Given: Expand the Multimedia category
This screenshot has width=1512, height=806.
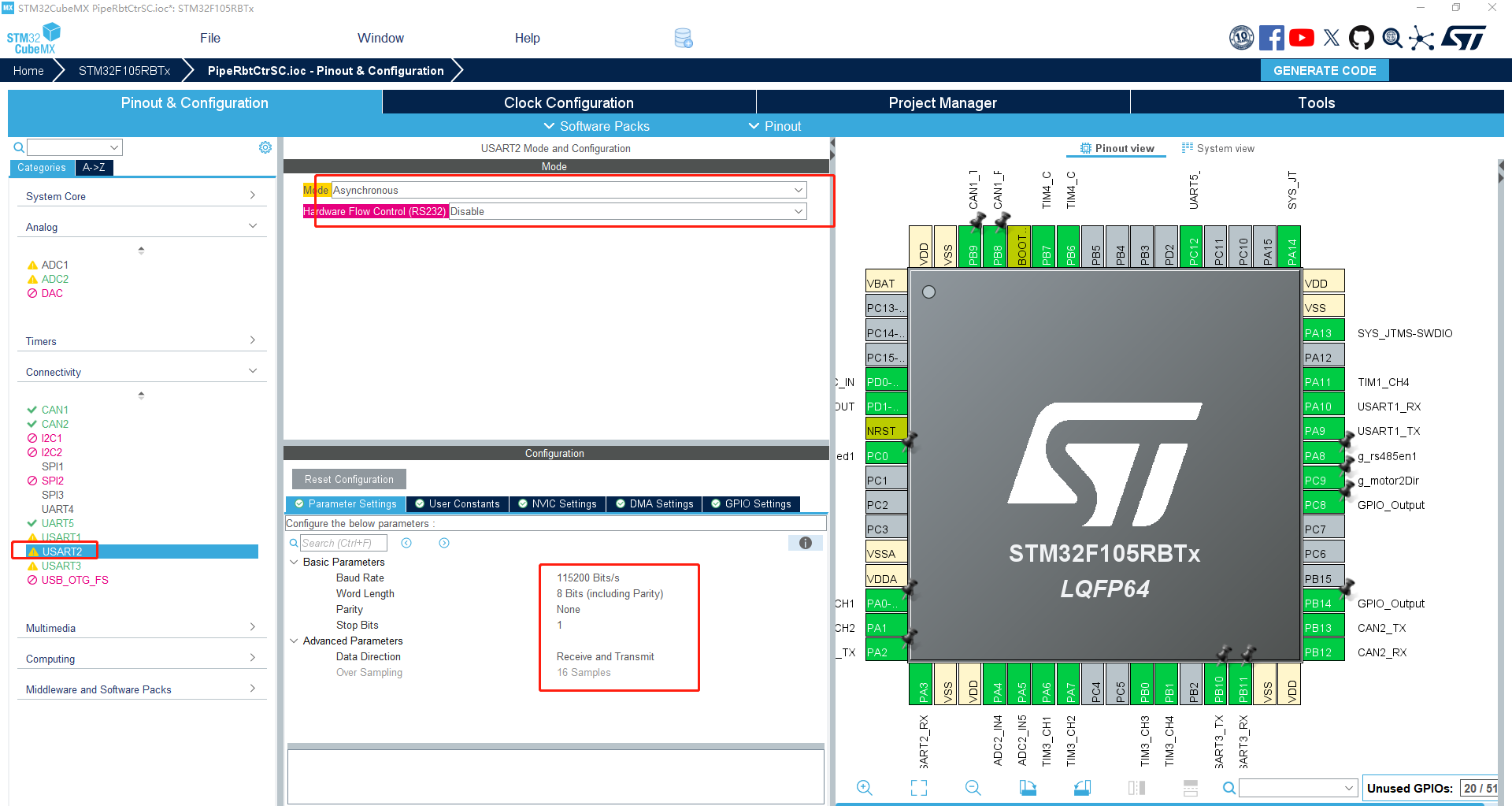Looking at the screenshot, I should coord(141,628).
